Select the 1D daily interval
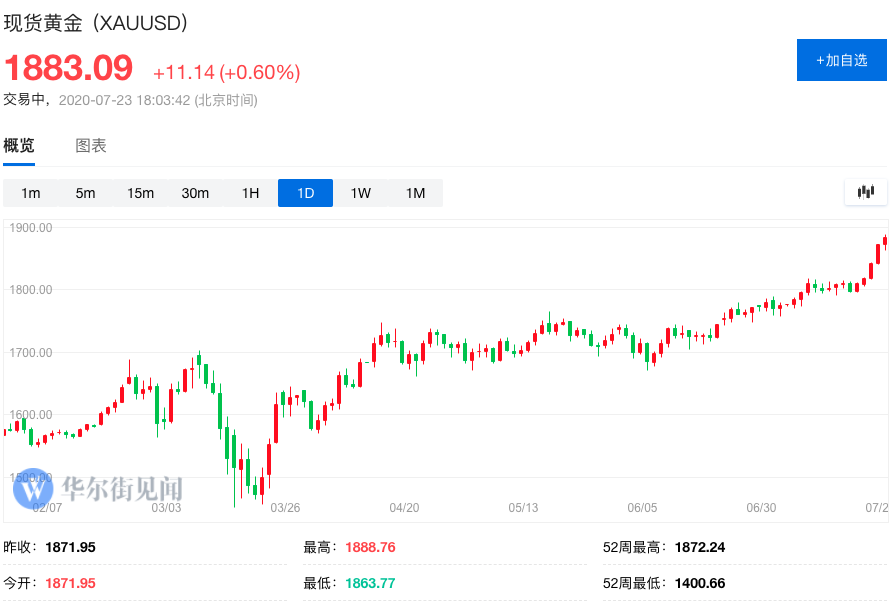Image resolution: width=895 pixels, height=601 pixels. (305, 193)
